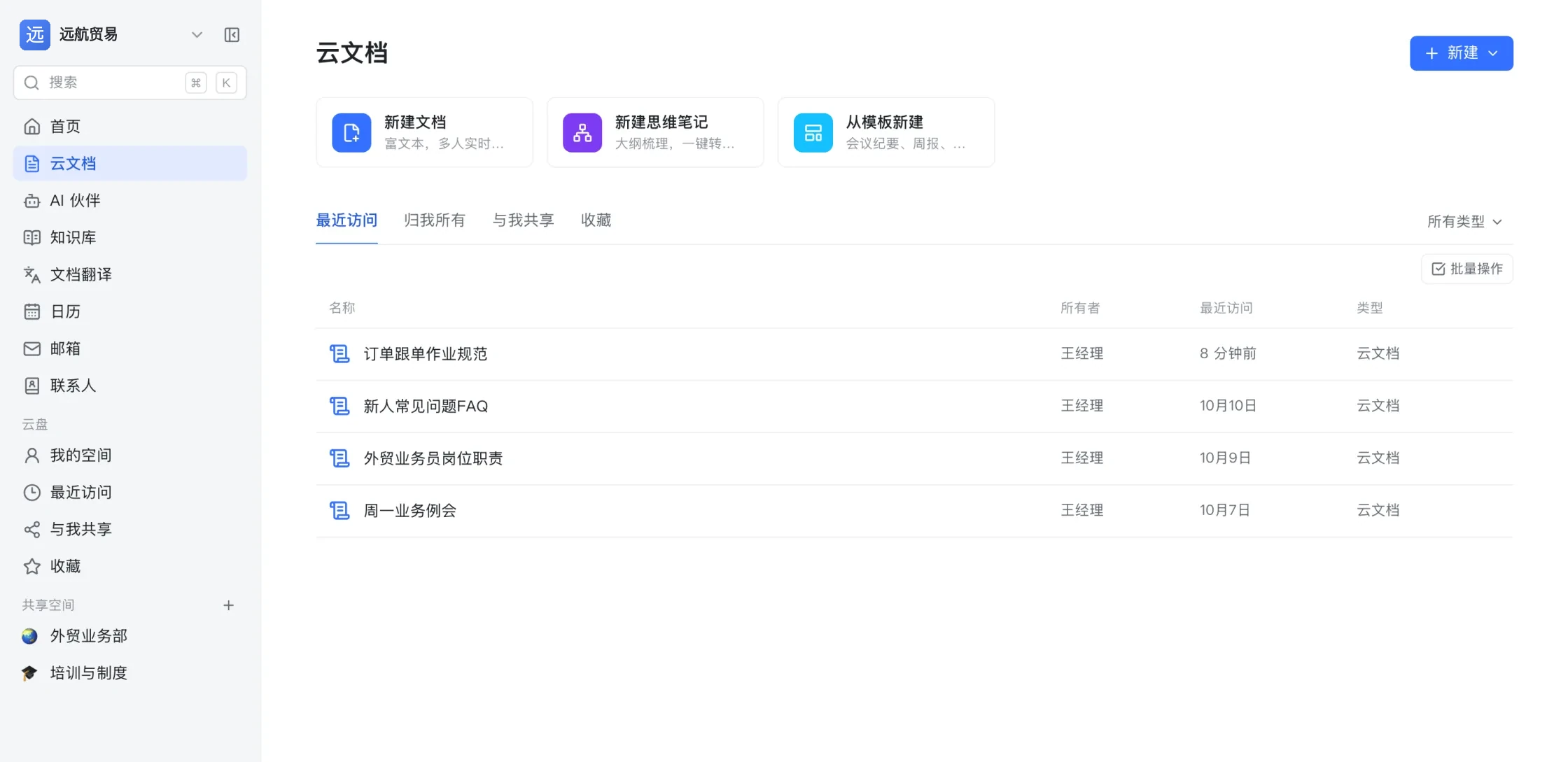The width and height of the screenshot is (1568, 762).
Task: Click the document icon beside 订单跟单作业规范
Action: pyautogui.click(x=339, y=354)
